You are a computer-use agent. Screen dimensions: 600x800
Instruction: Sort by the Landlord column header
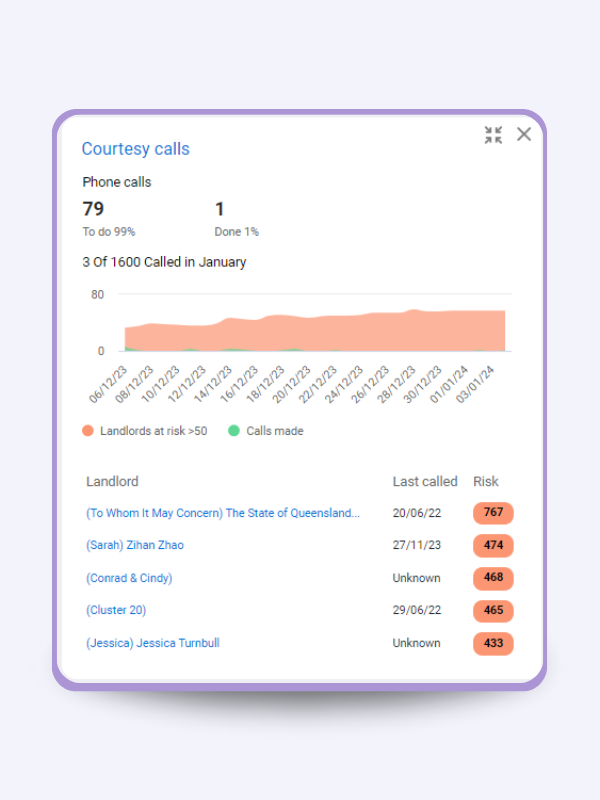click(x=112, y=482)
